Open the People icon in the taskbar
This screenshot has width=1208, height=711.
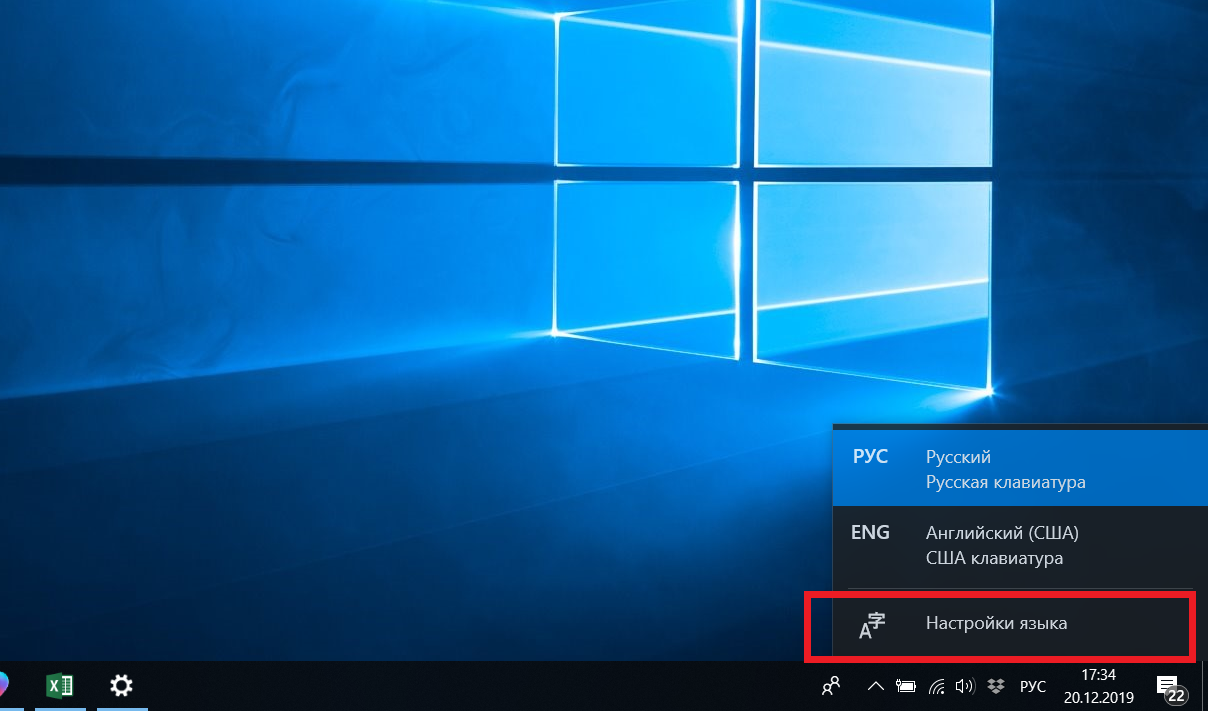pos(830,686)
